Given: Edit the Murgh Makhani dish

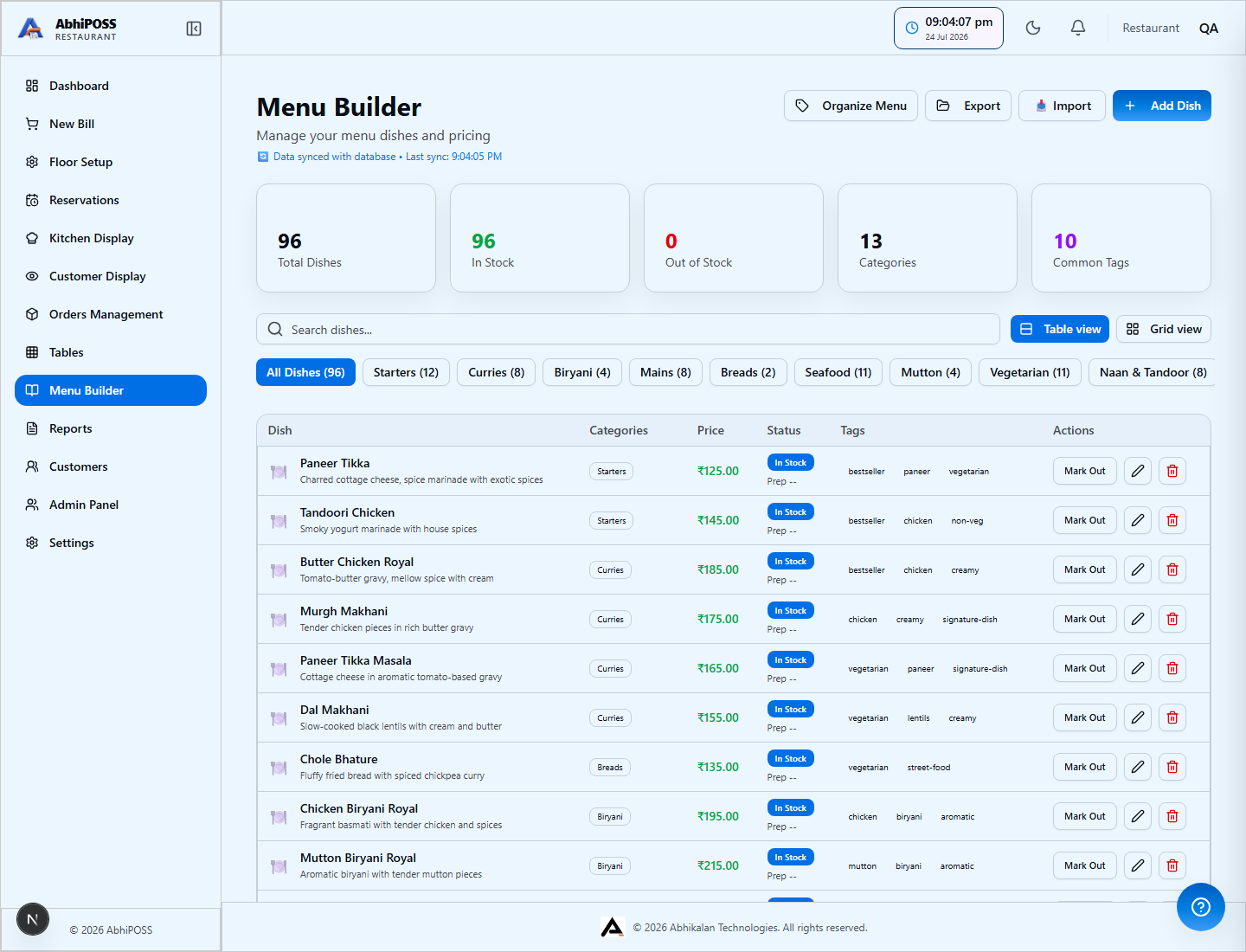Looking at the screenshot, I should [x=1138, y=619].
